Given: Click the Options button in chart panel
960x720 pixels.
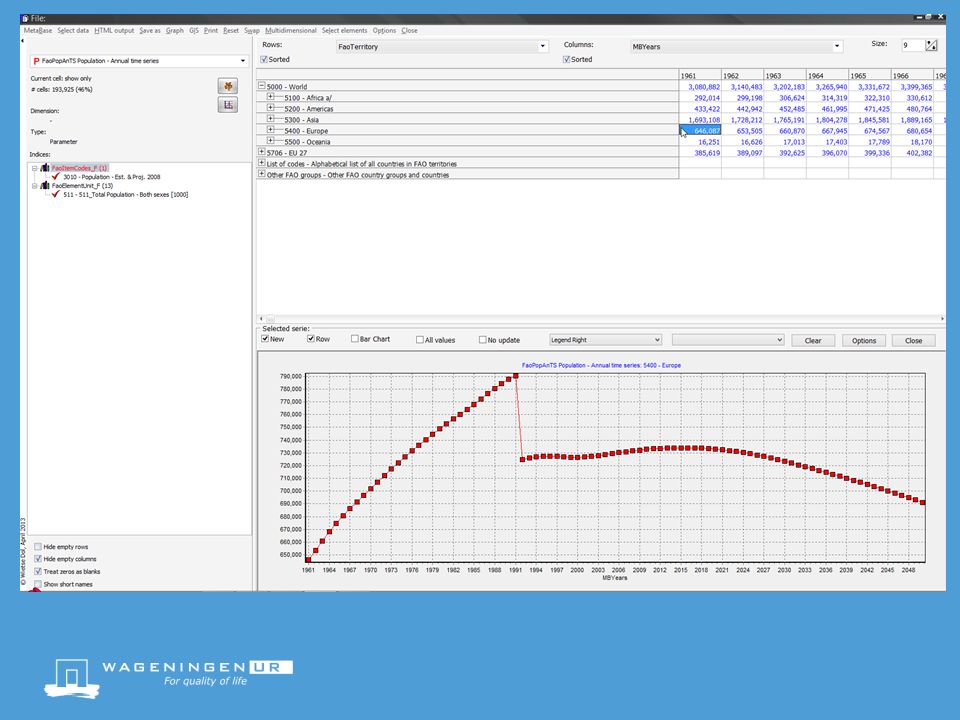Looking at the screenshot, I should [x=864, y=340].
